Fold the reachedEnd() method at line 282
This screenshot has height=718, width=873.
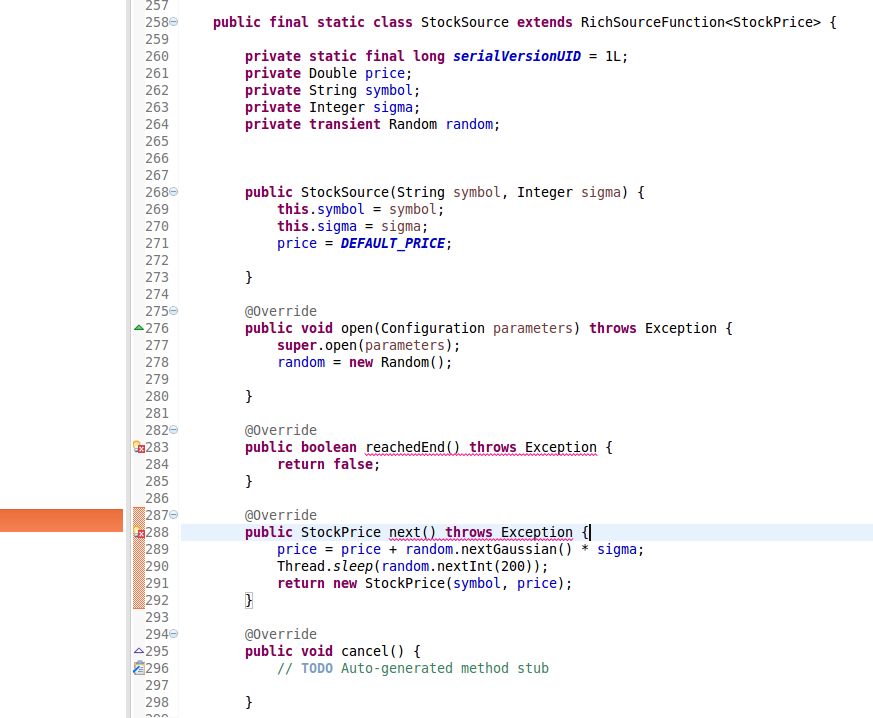coord(174,430)
